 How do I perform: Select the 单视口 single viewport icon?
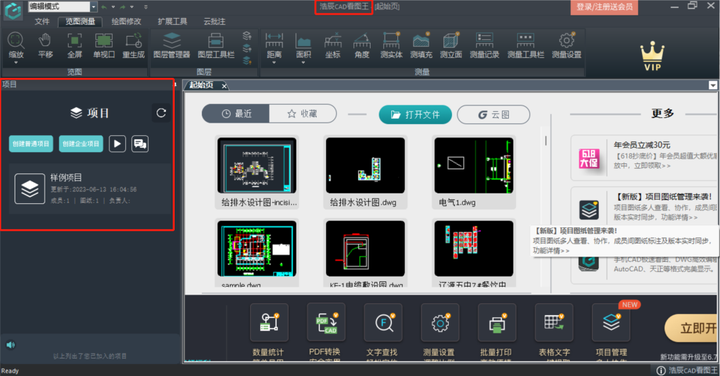point(104,45)
